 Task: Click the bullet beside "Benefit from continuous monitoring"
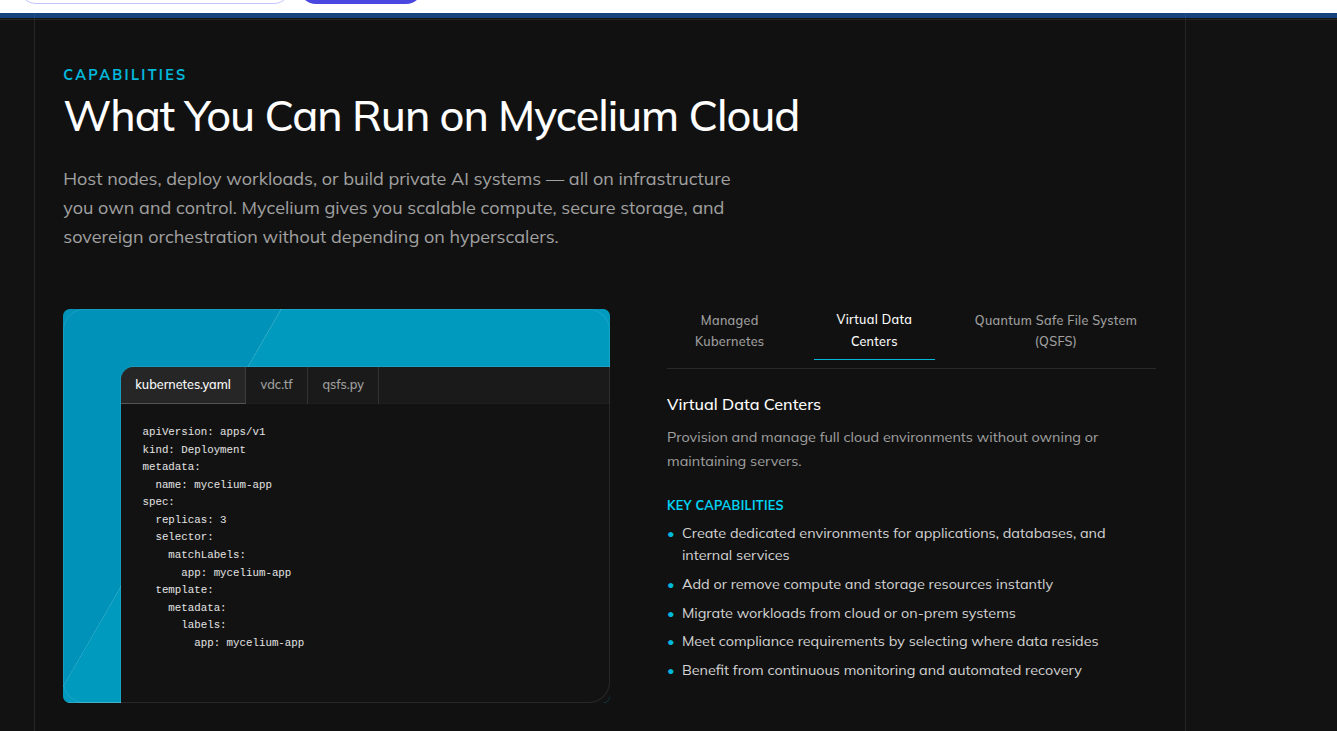pos(671,671)
